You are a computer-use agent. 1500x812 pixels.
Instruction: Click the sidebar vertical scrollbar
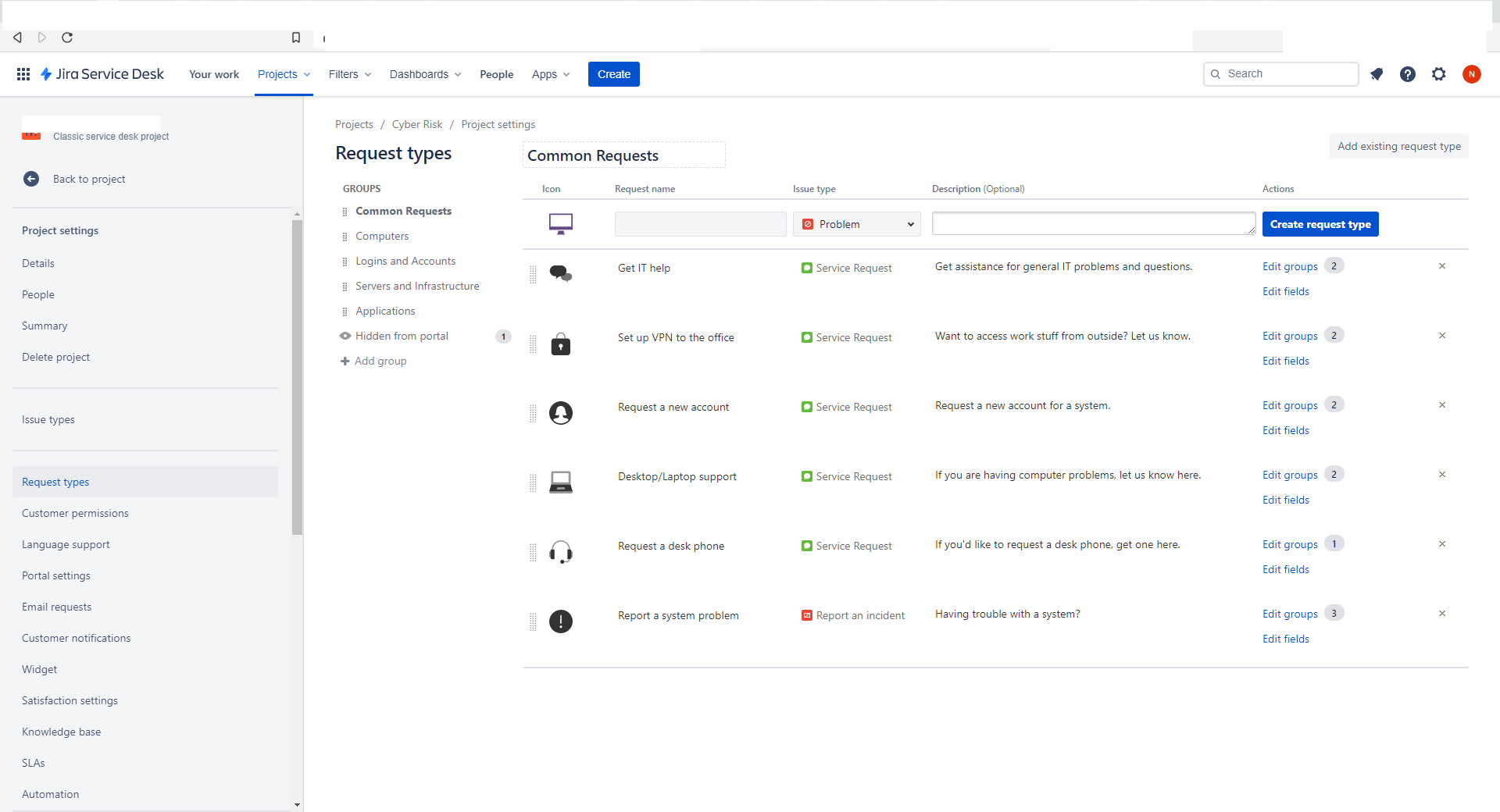click(x=297, y=375)
